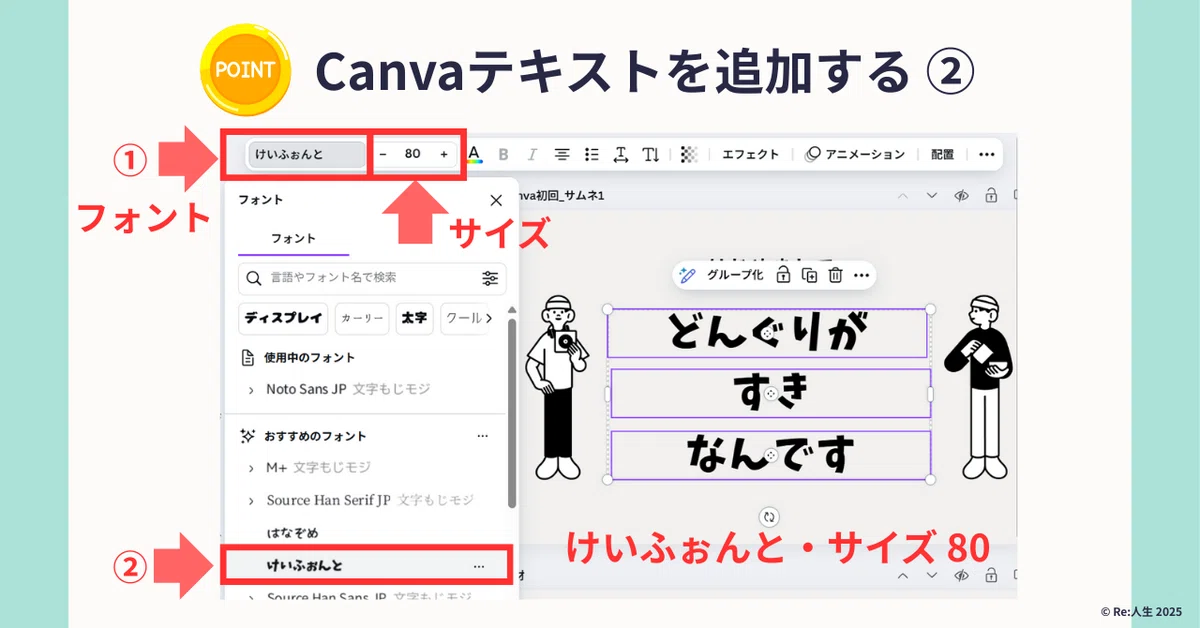The height and width of the screenshot is (628, 1200).
Task: Select the フォント tab in font panel
Action: (x=293, y=239)
